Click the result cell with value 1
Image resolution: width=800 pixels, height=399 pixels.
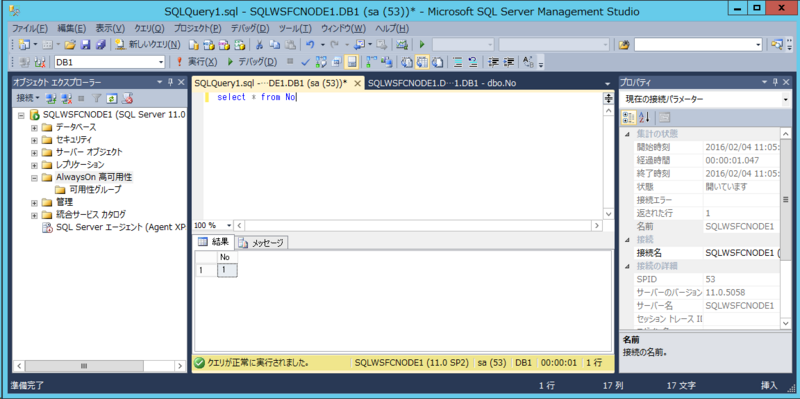click(x=227, y=270)
